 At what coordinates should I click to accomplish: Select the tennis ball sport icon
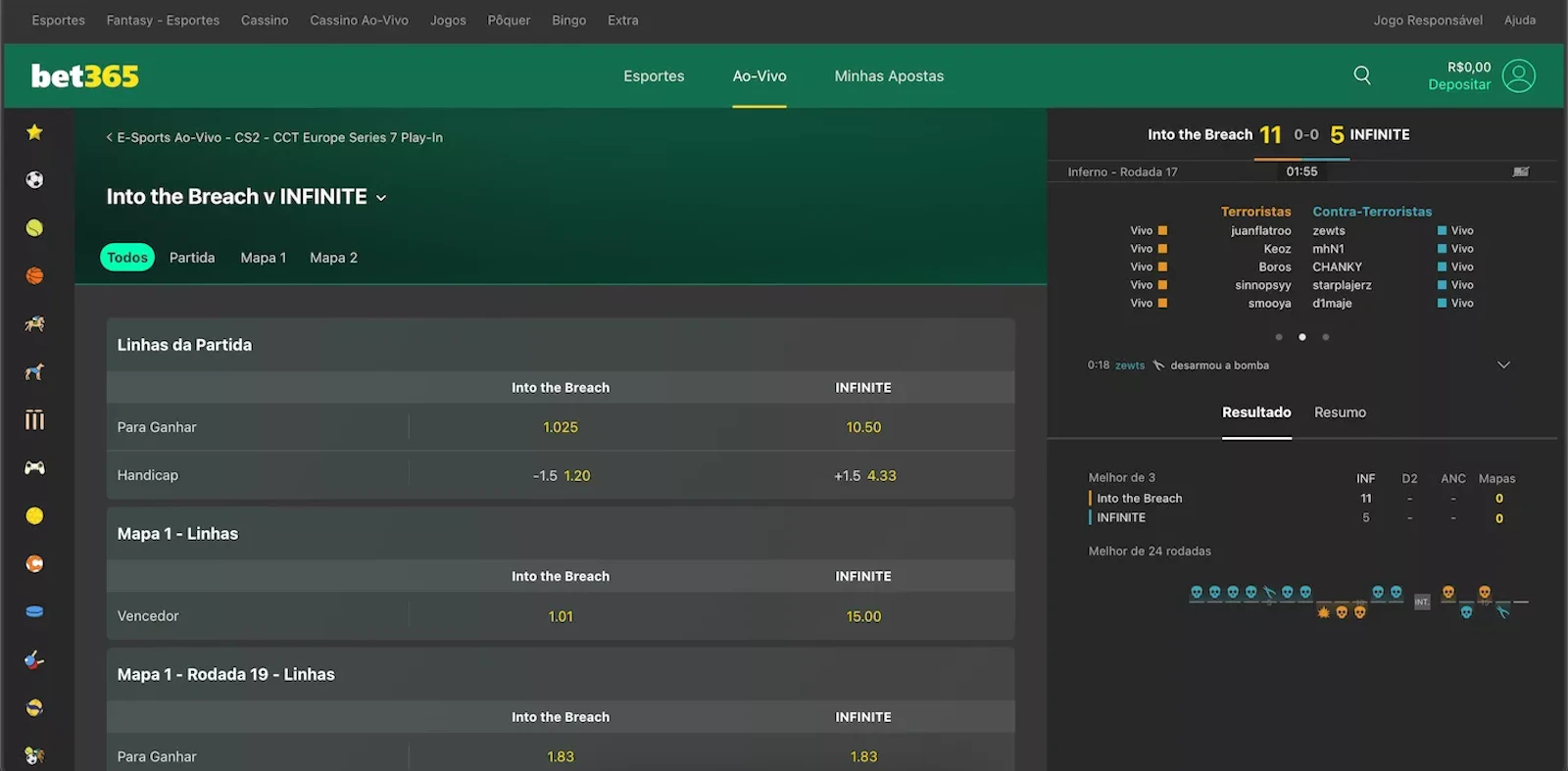pos(34,228)
